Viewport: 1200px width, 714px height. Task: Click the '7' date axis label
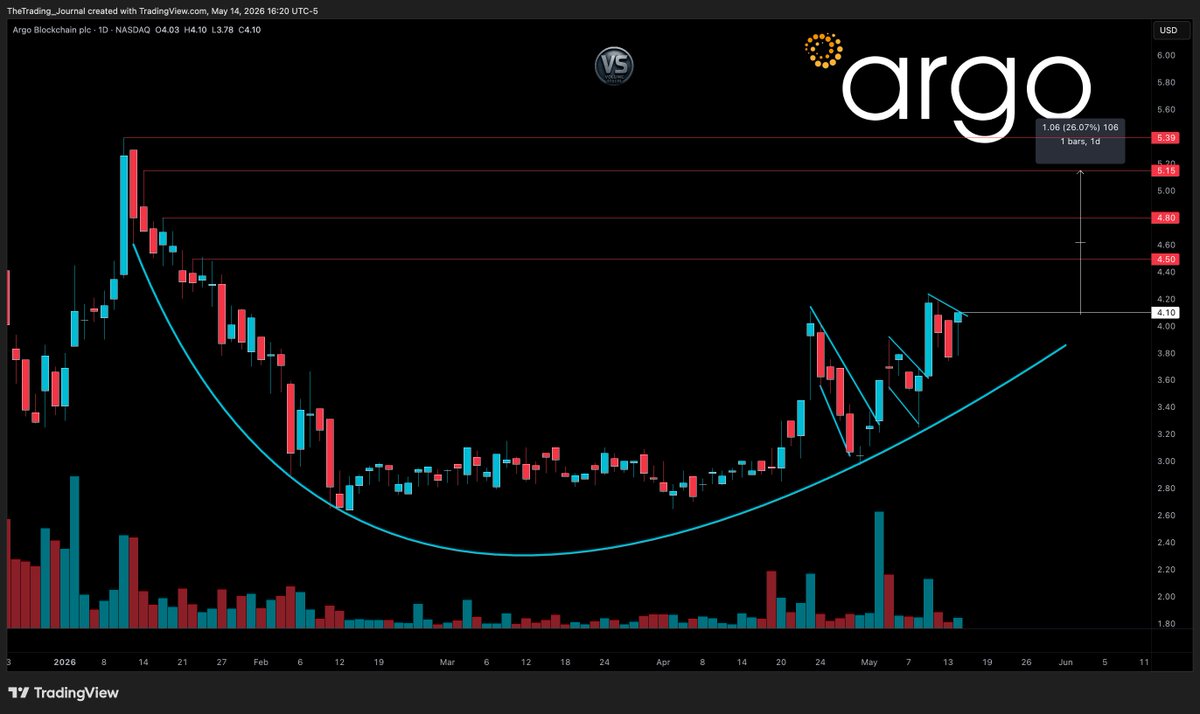click(x=908, y=661)
